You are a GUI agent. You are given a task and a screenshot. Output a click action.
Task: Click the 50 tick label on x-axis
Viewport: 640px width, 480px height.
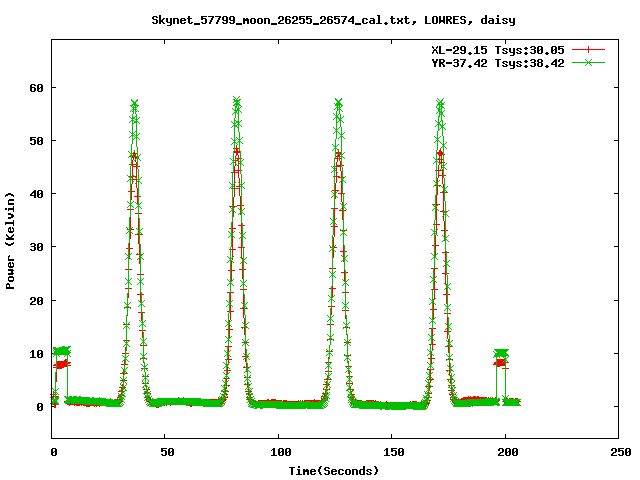coord(166,452)
